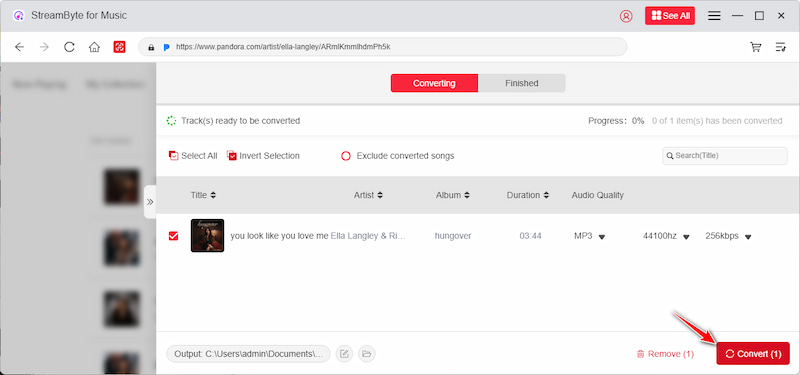Toggle Exclude converted songs option
This screenshot has height=375, width=800.
[397, 156]
